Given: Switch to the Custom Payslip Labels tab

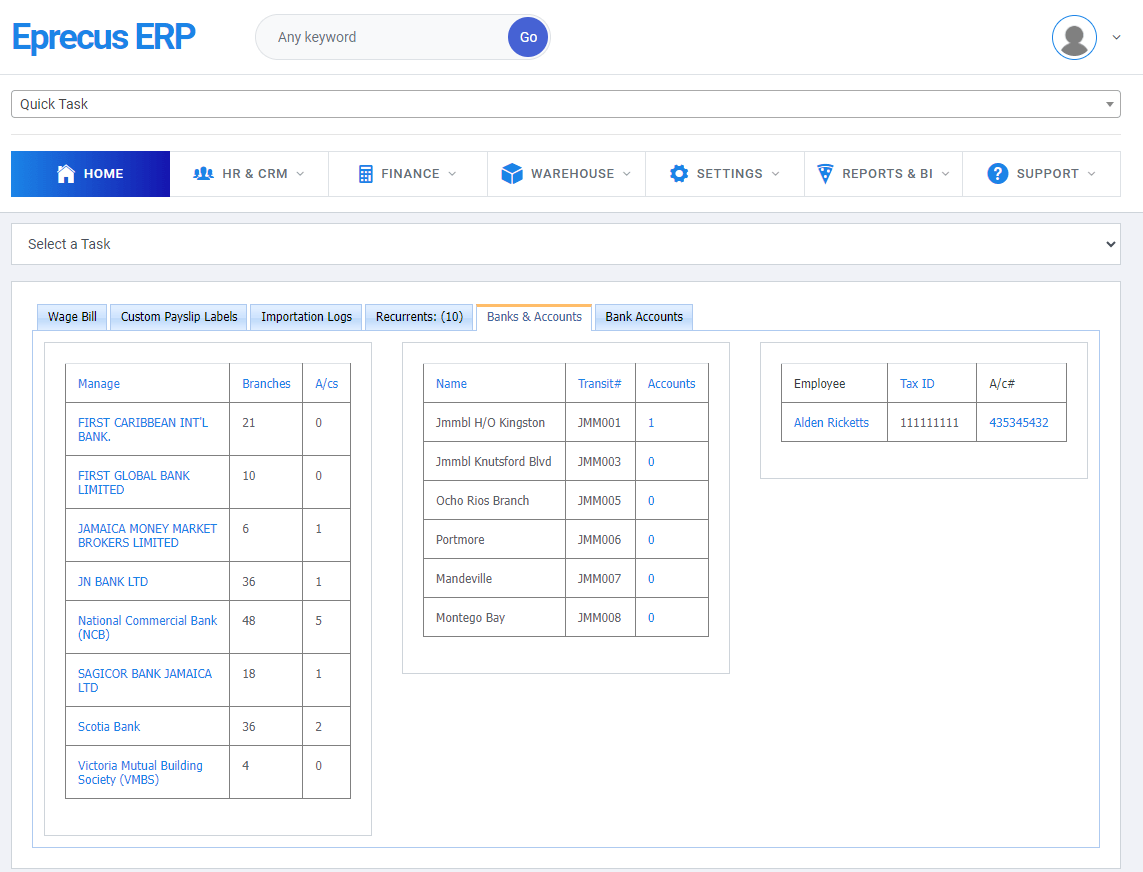Looking at the screenshot, I should [x=179, y=317].
